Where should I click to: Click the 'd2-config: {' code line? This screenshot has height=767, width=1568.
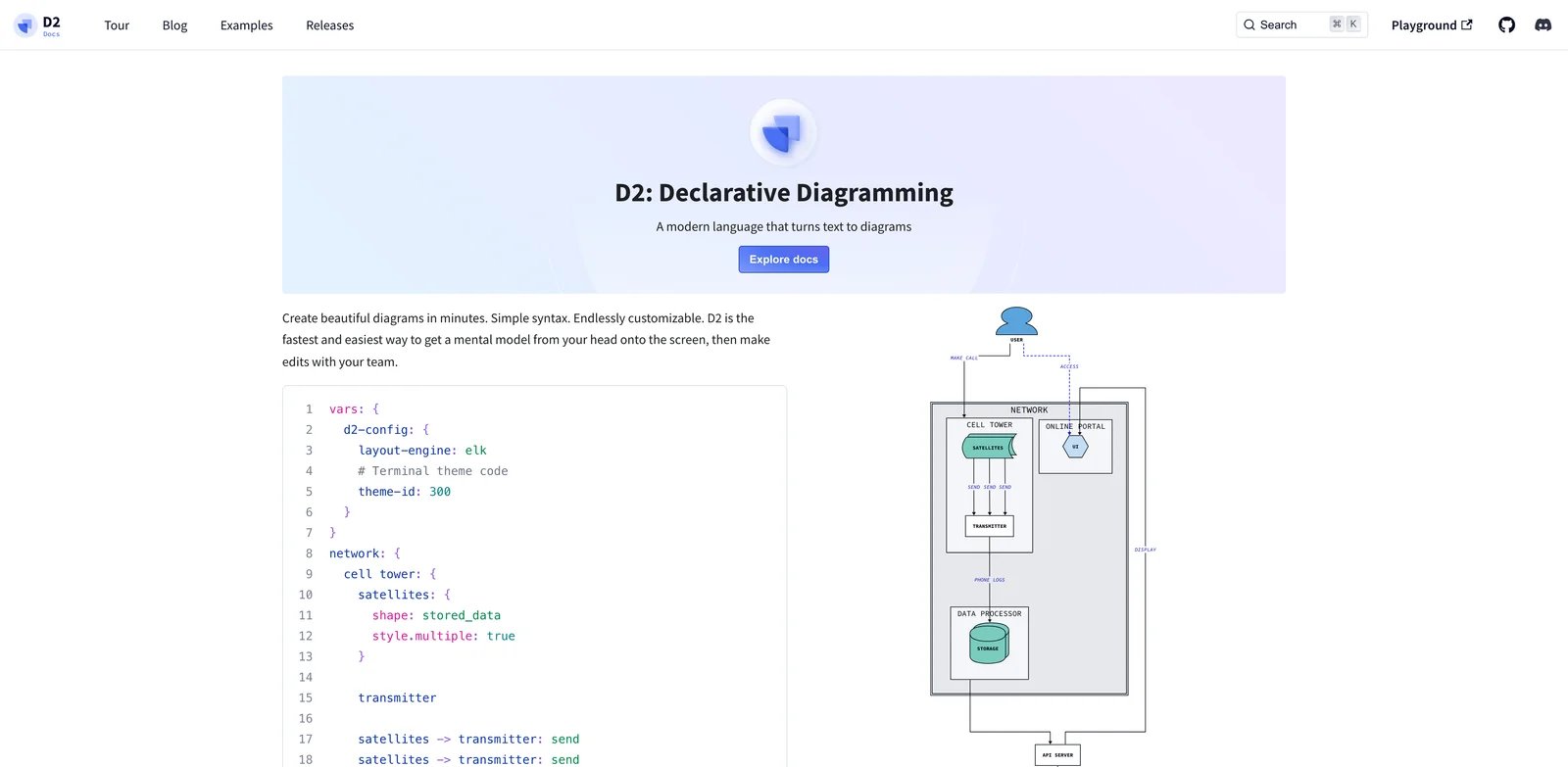coord(386,430)
